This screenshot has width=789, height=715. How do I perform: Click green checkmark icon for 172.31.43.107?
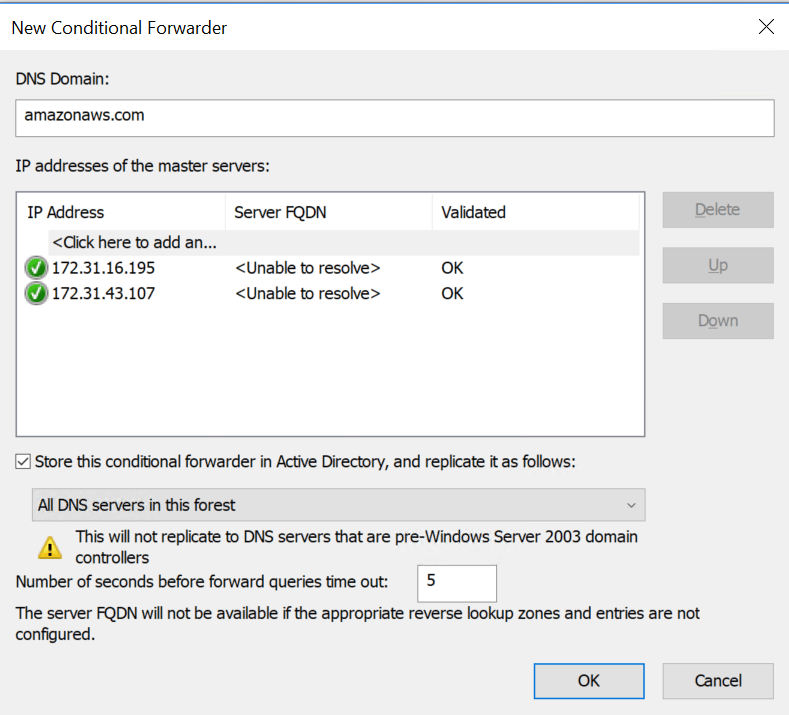point(36,293)
